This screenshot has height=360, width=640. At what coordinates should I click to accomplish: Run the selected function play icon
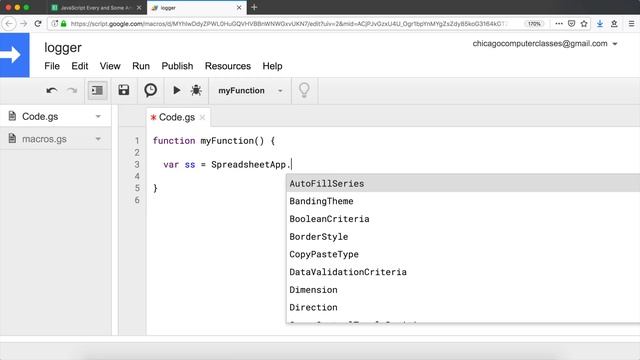pyautogui.click(x=176, y=90)
